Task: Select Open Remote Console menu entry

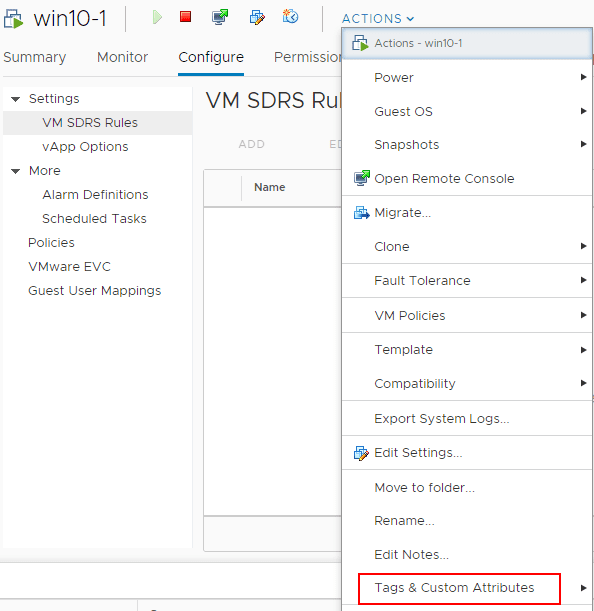Action: [x=467, y=178]
